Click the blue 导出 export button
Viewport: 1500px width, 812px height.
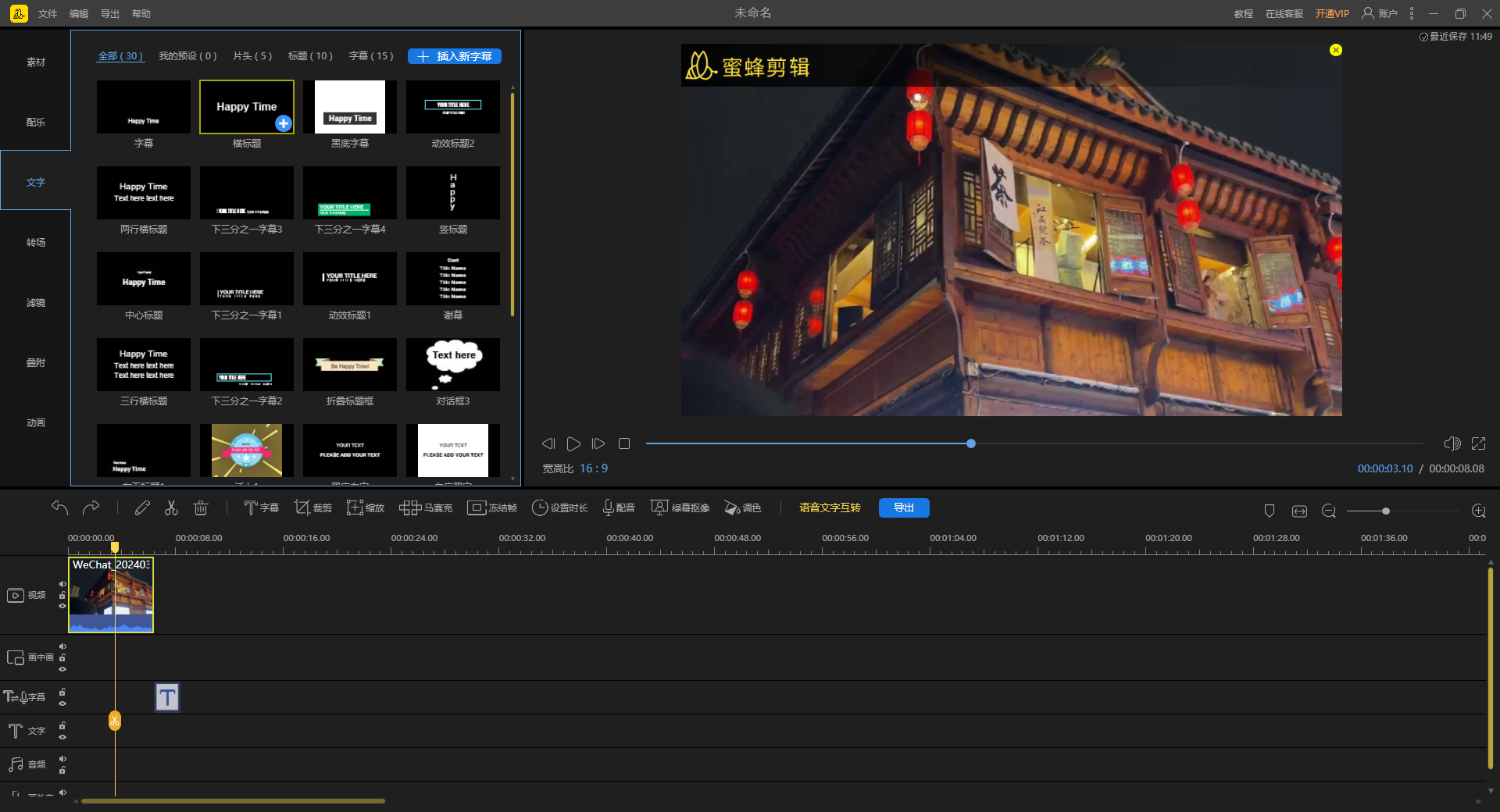click(904, 508)
